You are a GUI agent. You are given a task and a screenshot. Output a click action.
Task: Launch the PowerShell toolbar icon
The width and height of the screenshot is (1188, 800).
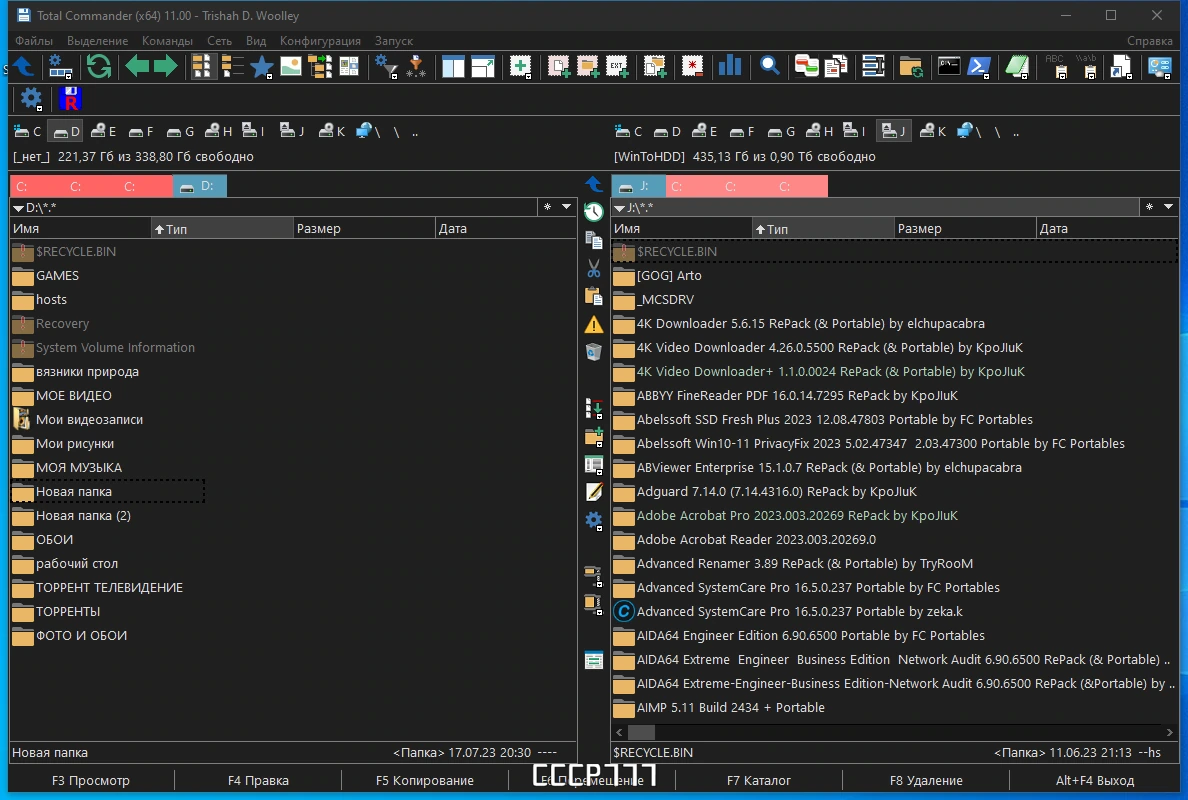pyautogui.click(x=979, y=67)
